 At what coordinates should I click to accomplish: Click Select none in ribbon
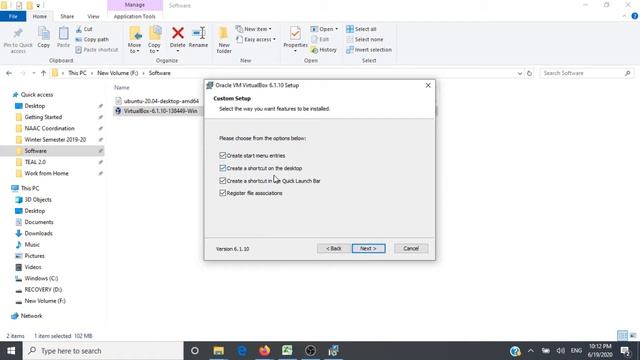[x=365, y=40]
